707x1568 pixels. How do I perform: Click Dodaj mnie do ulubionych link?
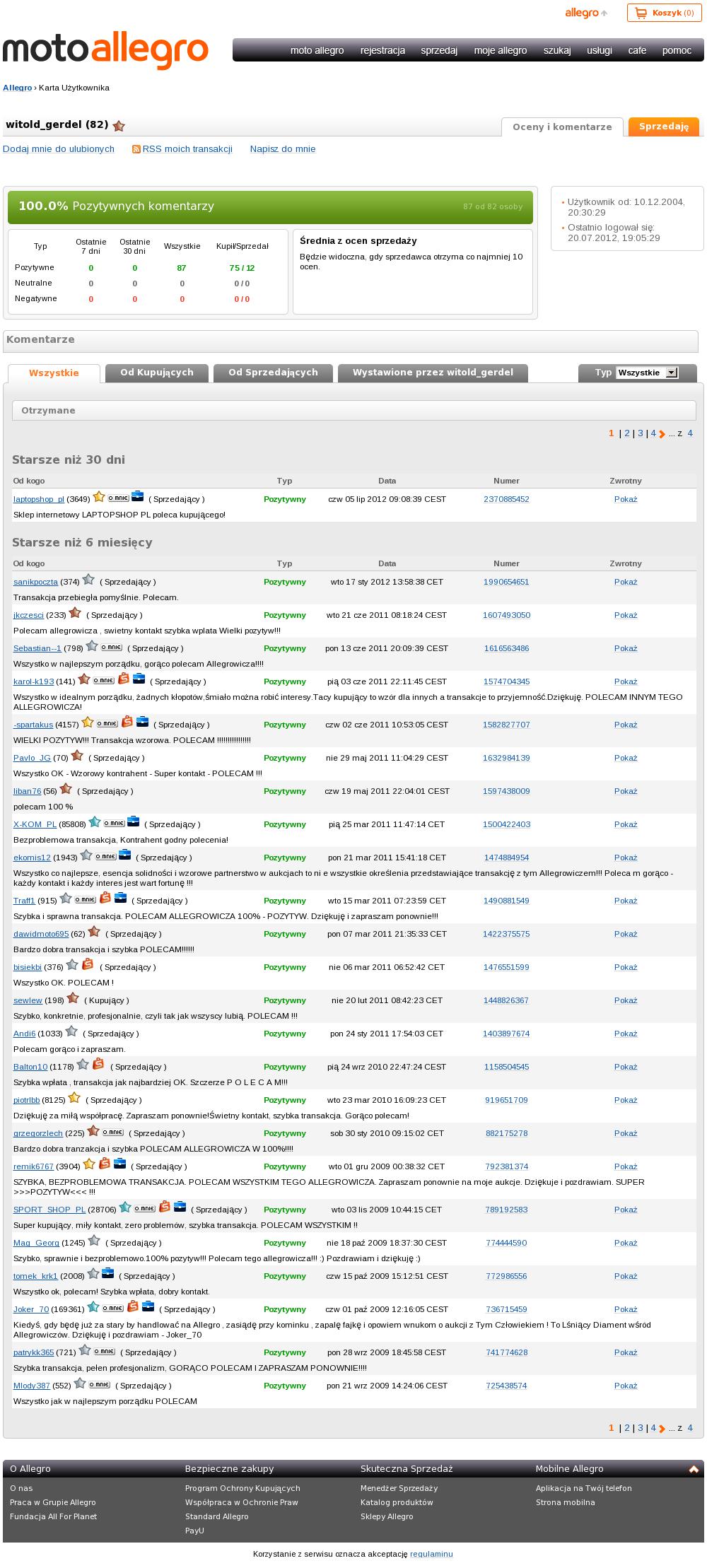(x=59, y=149)
